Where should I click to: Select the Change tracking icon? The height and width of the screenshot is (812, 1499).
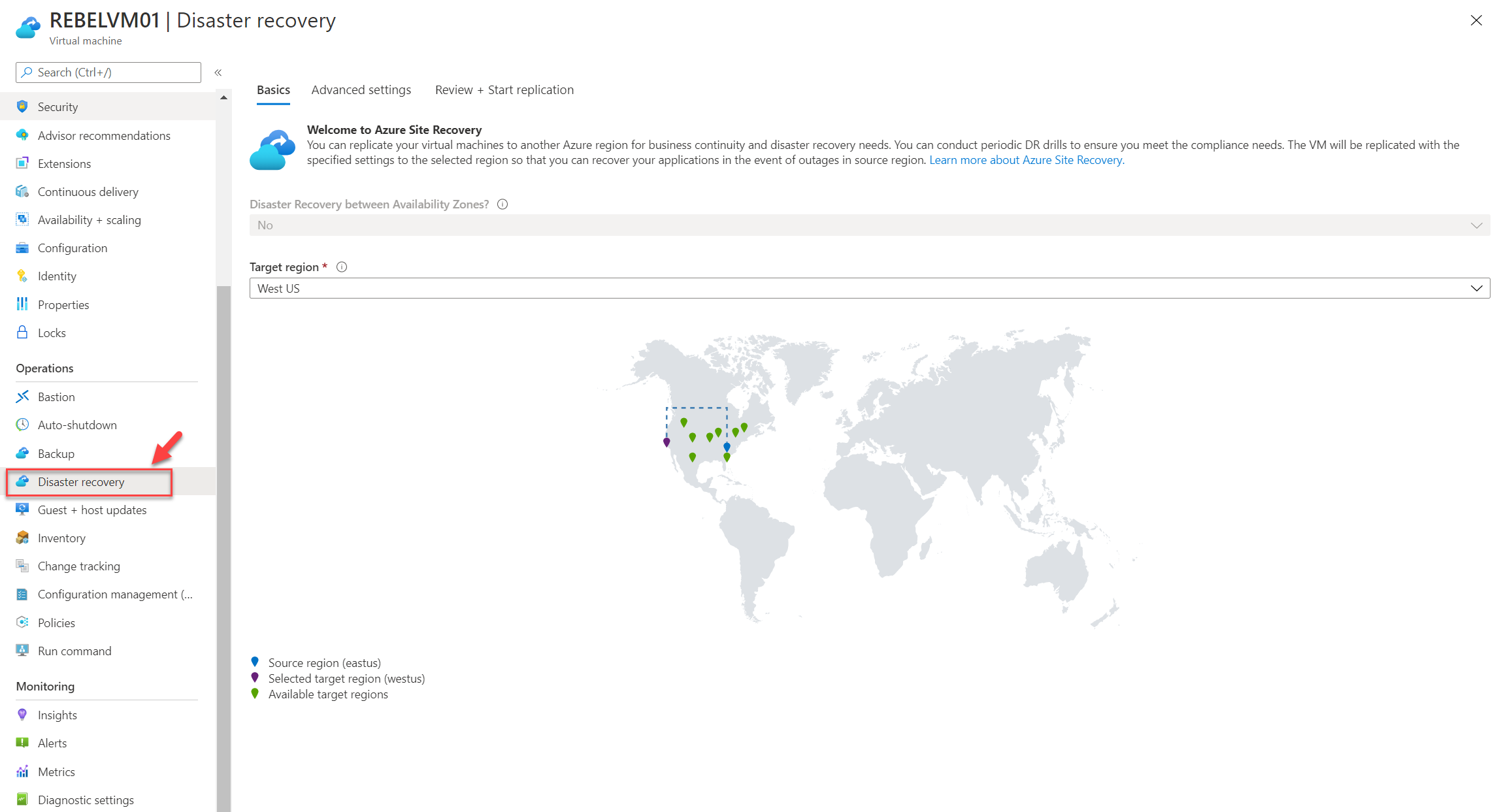tap(22, 566)
